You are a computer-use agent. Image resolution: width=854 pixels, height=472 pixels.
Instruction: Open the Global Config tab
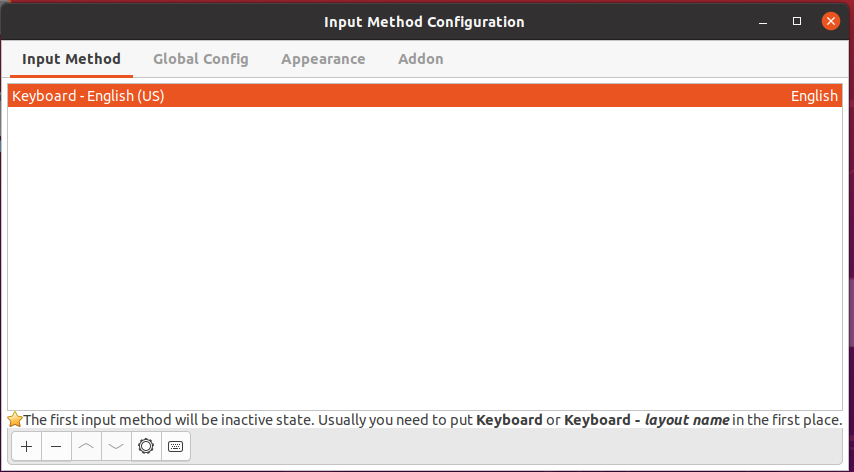coord(200,59)
